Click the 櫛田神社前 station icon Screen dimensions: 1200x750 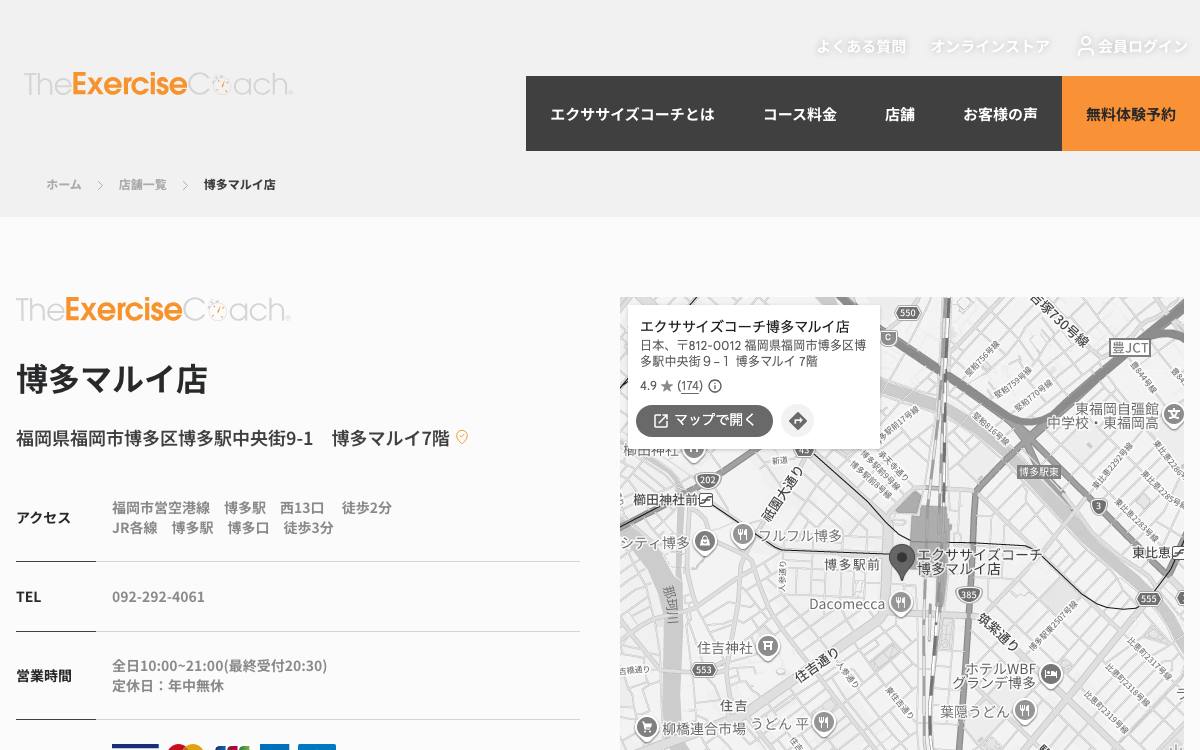tap(706, 499)
